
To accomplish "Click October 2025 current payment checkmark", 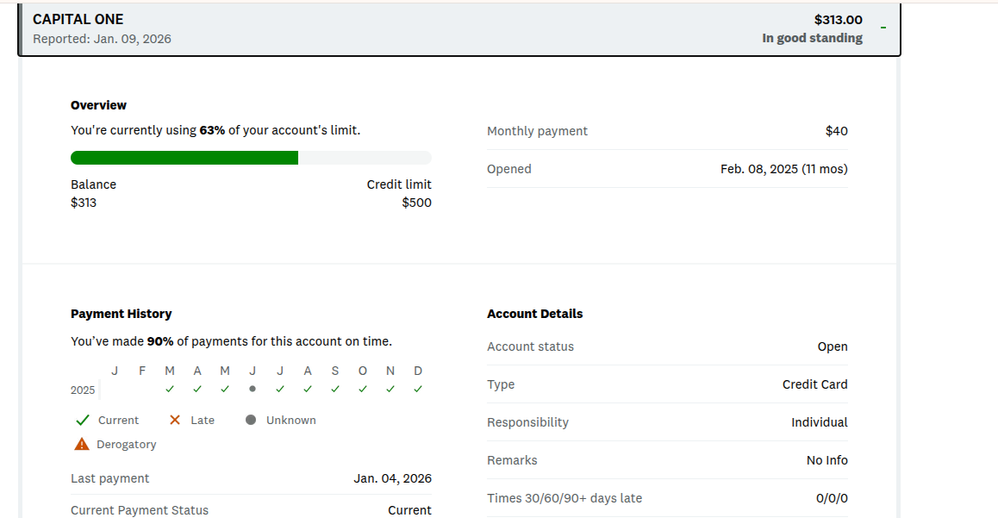I will [363, 389].
